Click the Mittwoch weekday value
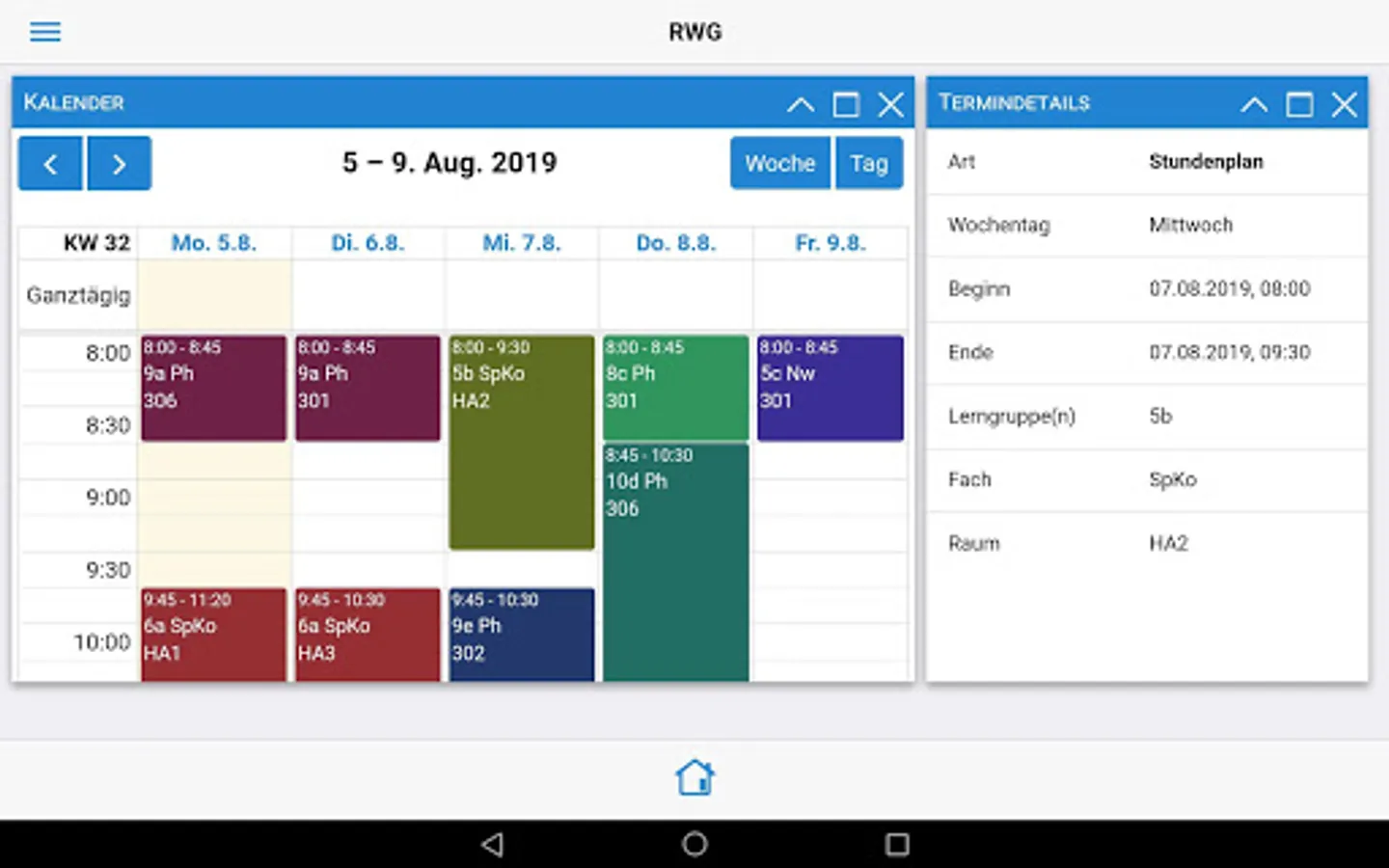 click(1190, 225)
